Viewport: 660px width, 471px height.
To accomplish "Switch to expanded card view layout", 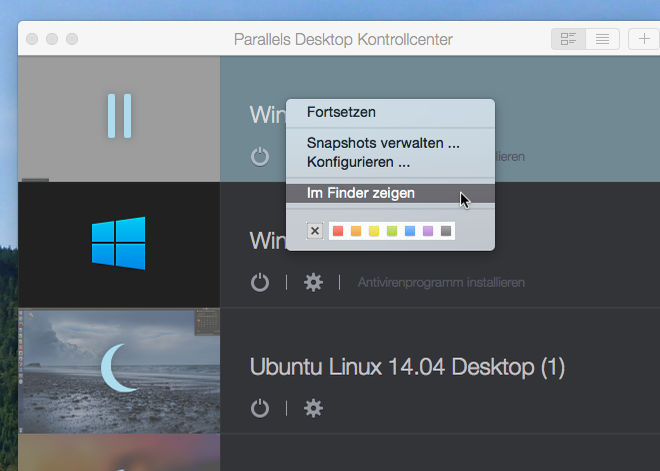I will pyautogui.click(x=568, y=39).
